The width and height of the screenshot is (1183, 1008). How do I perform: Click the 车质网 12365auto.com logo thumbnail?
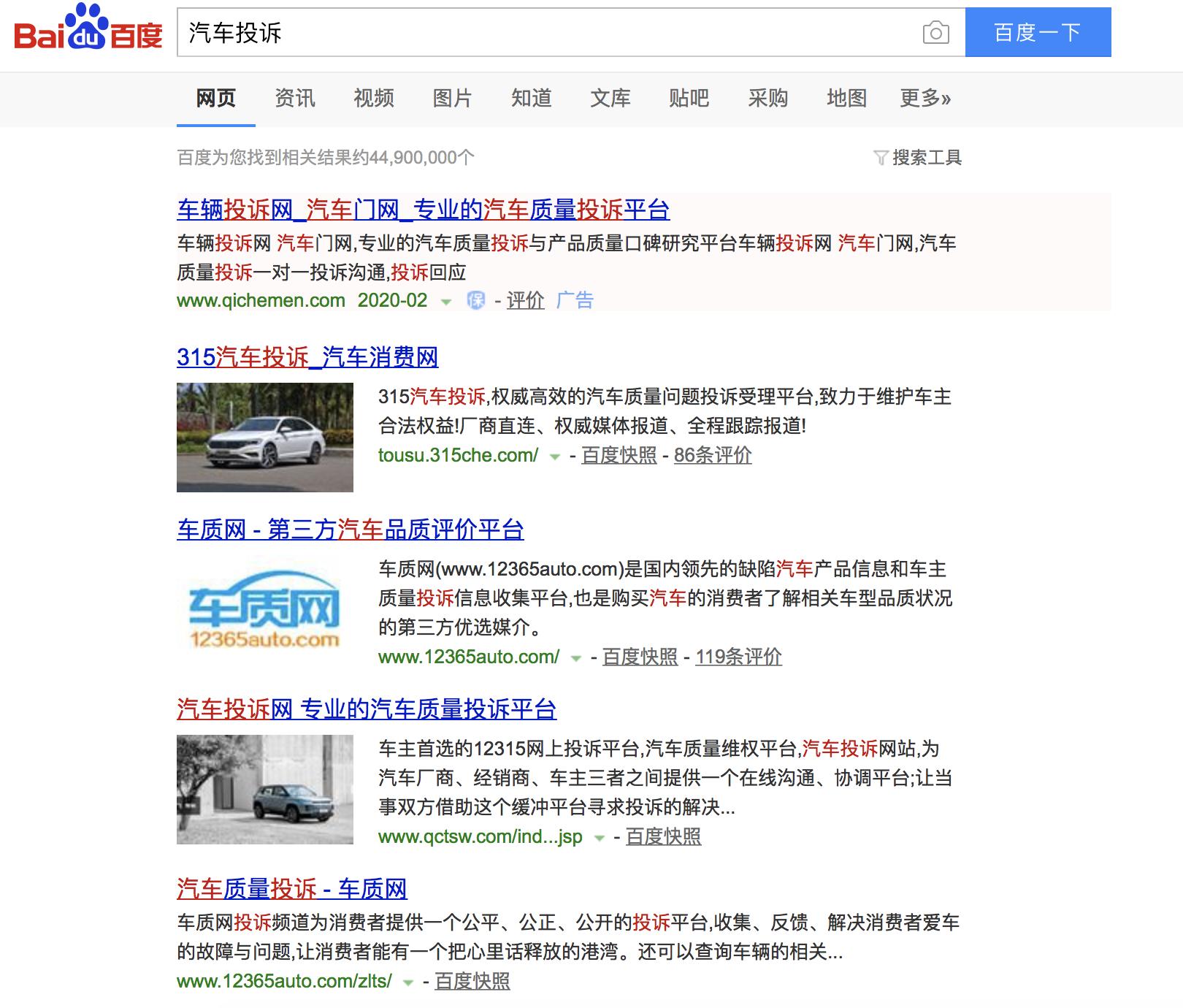coord(265,609)
